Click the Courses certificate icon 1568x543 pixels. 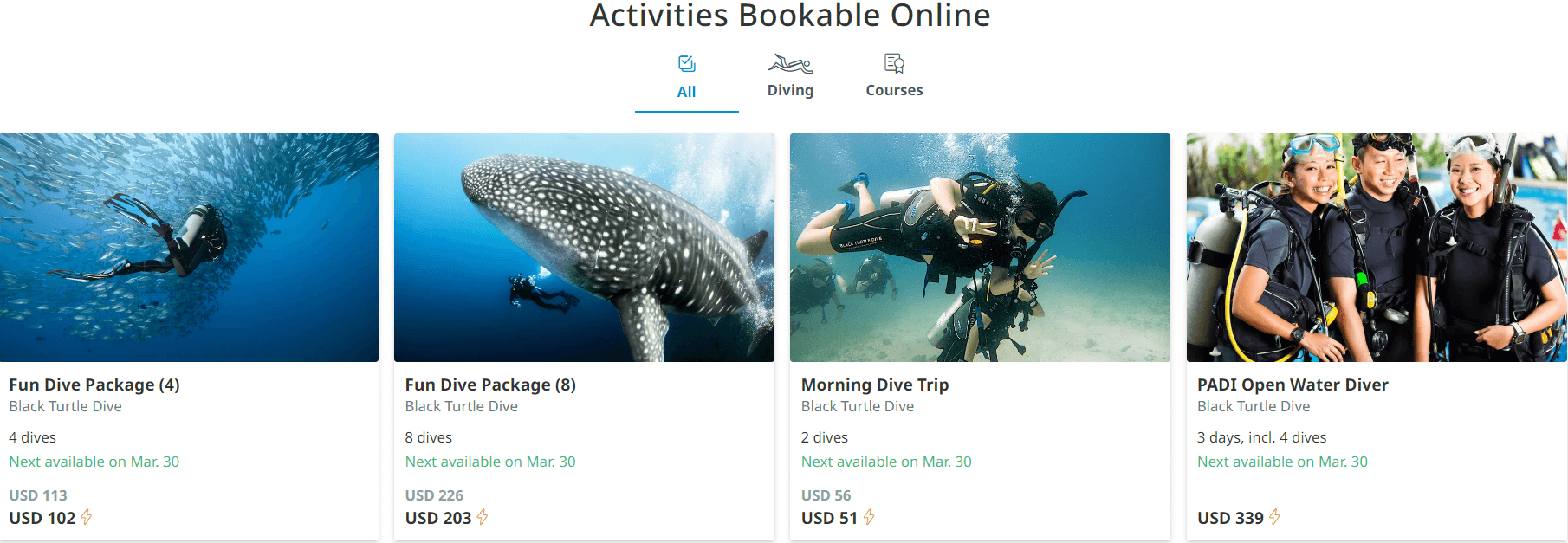[x=894, y=63]
